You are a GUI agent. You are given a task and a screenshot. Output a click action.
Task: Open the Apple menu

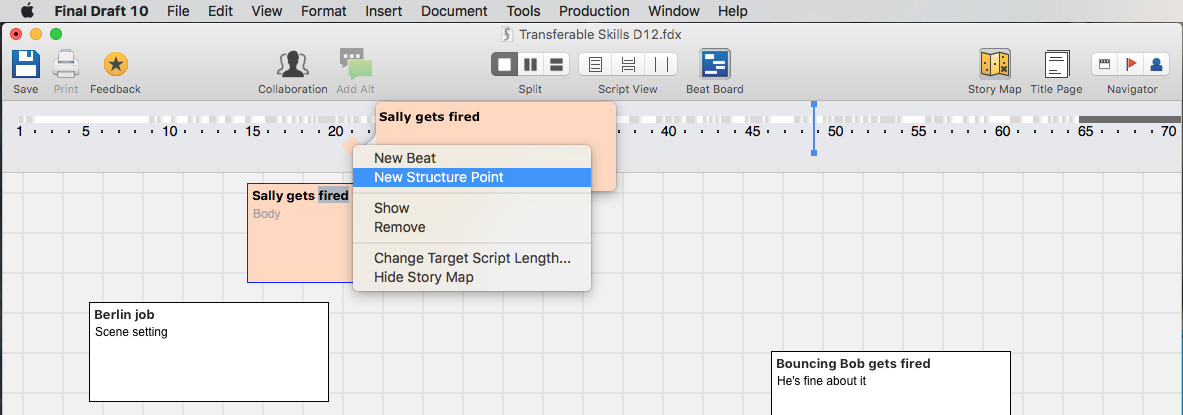pyautogui.click(x=27, y=11)
